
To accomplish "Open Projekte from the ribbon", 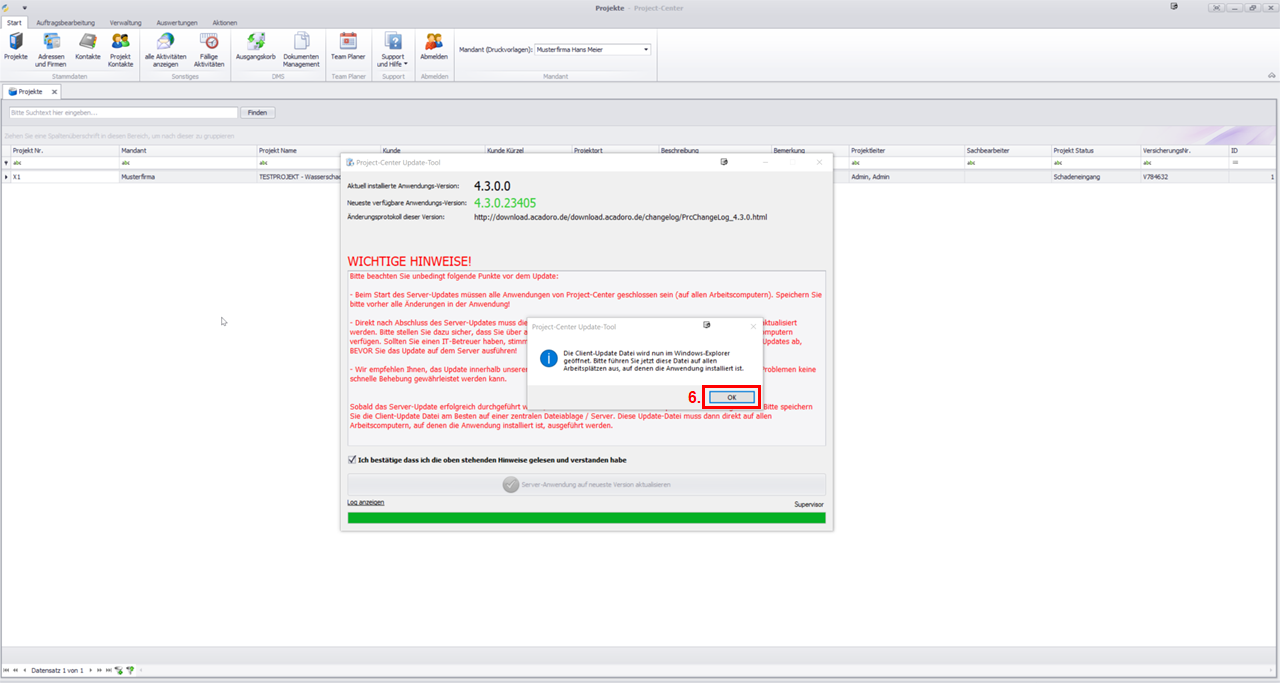I will pos(16,47).
